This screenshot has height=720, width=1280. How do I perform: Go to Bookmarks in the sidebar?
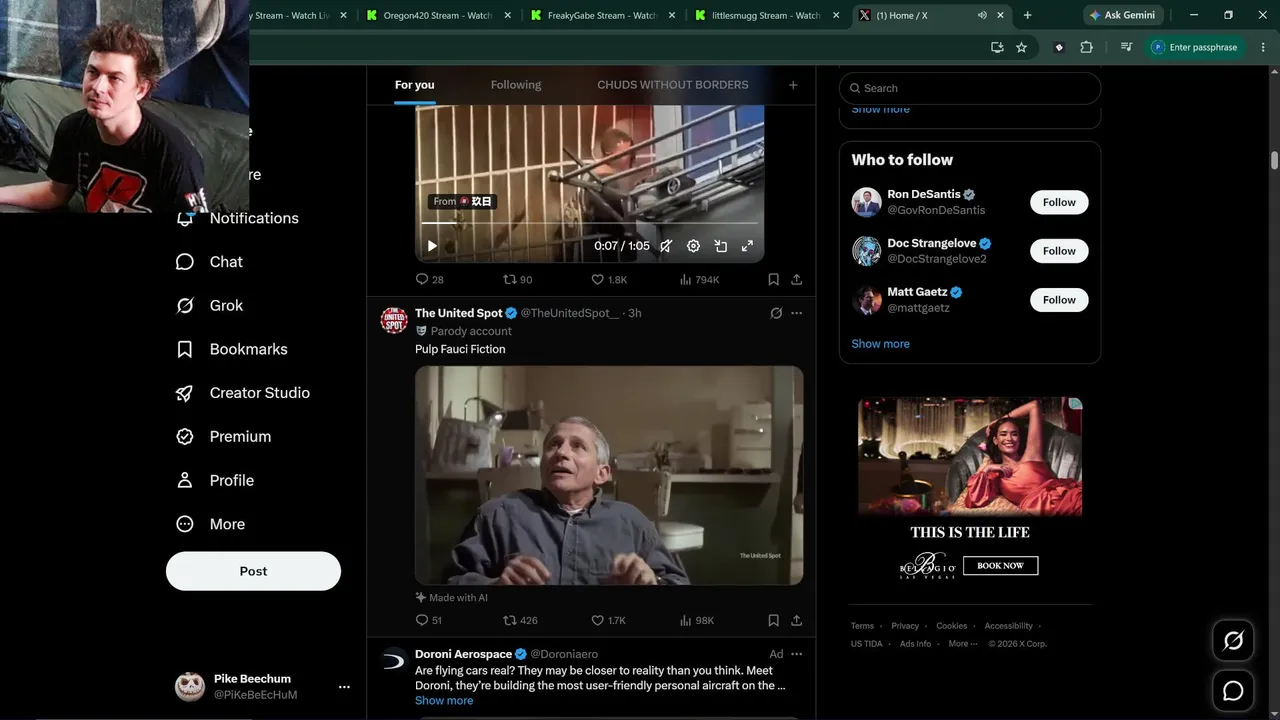tap(231, 349)
